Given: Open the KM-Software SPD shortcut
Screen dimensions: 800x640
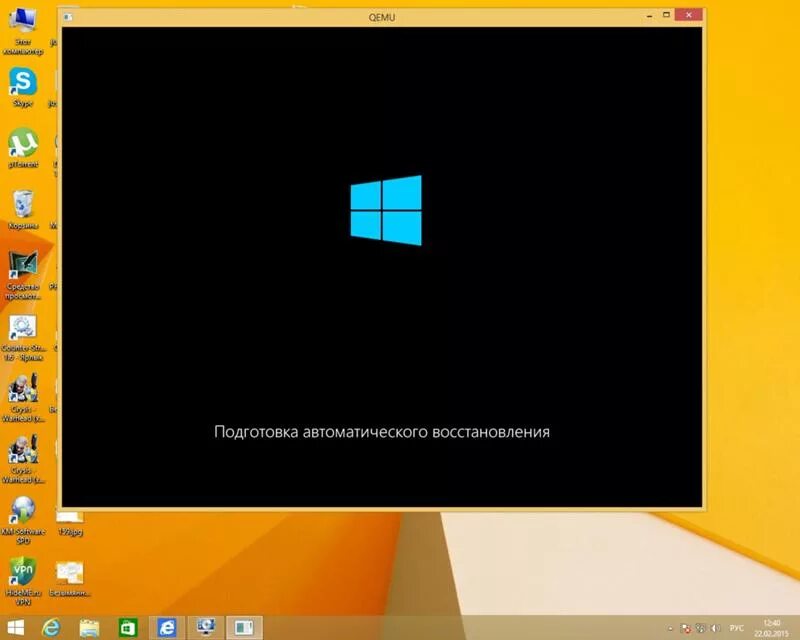Looking at the screenshot, I should (x=23, y=521).
